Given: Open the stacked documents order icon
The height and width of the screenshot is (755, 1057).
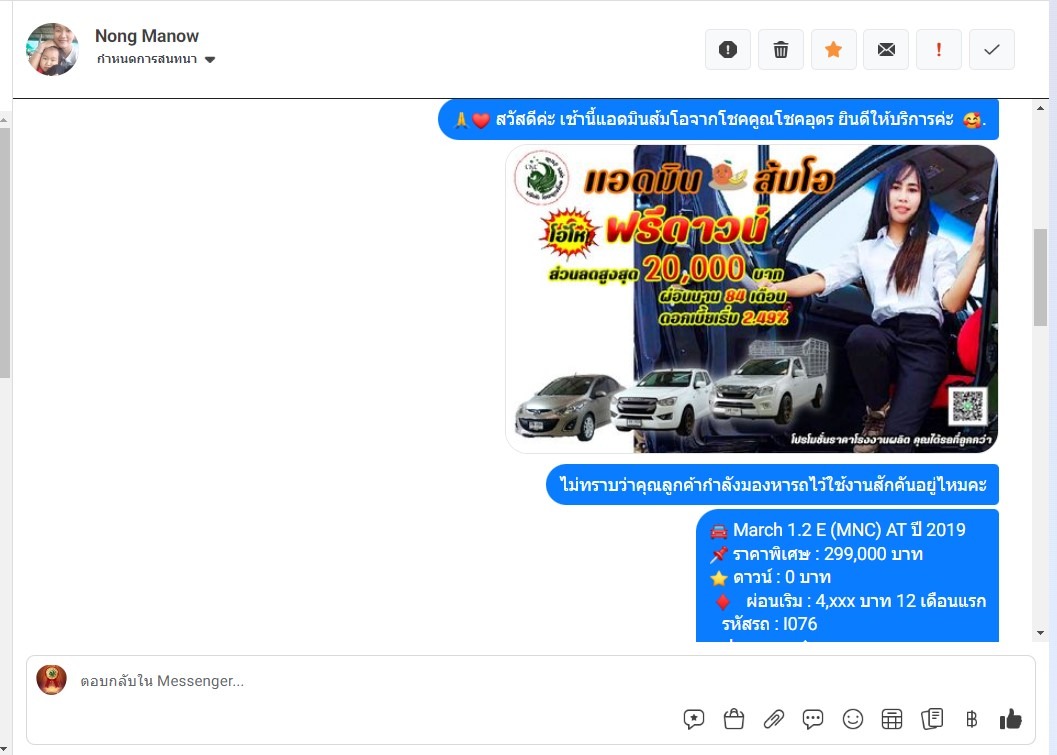Looking at the screenshot, I should tap(932, 719).
